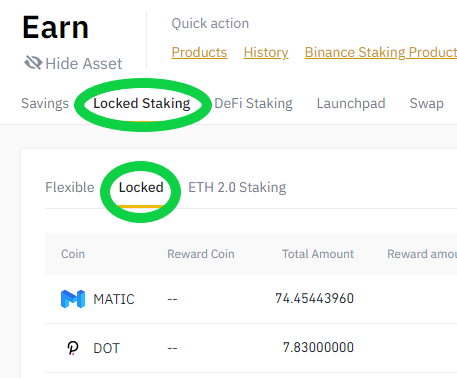Go to the Swap tab
457x378 pixels.
point(426,103)
